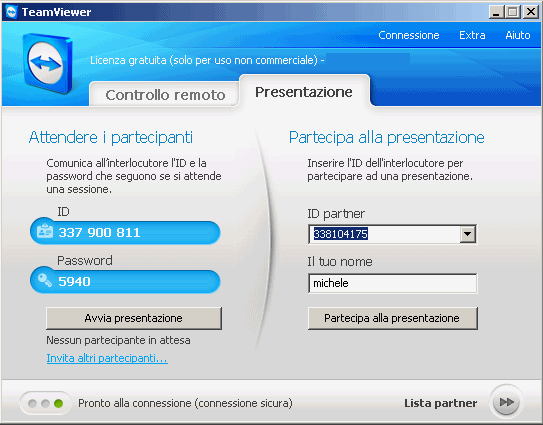Open the Aiuto menu

tap(518, 35)
